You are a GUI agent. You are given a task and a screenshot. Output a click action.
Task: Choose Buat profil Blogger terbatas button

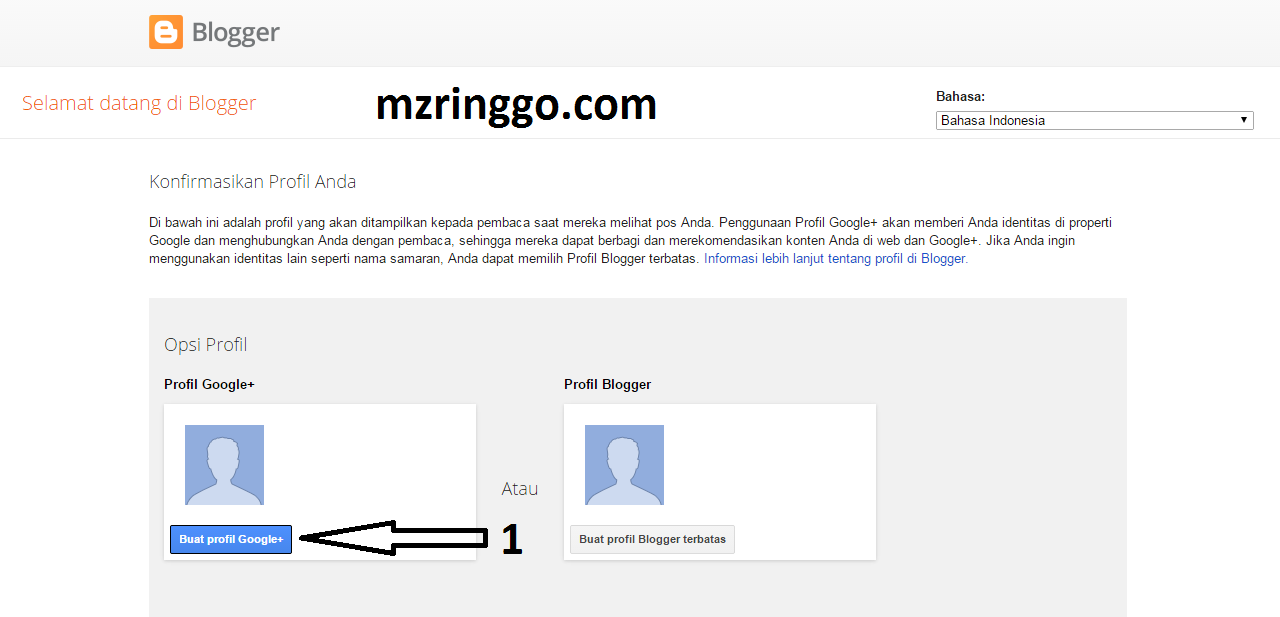(x=653, y=539)
